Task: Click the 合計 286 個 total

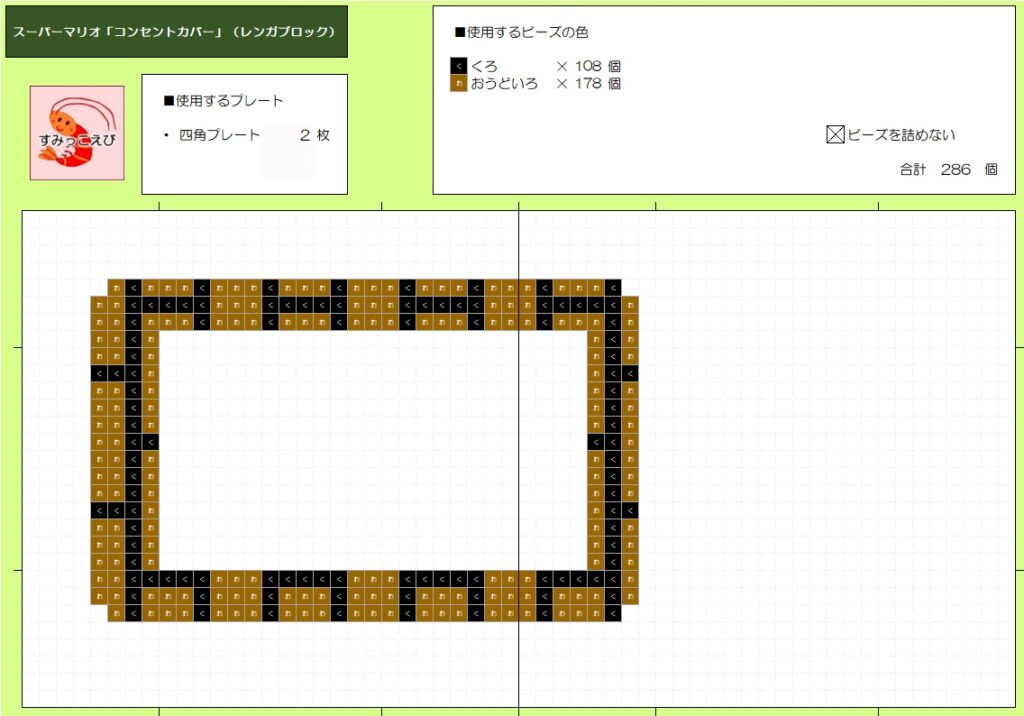Action: click(x=948, y=170)
